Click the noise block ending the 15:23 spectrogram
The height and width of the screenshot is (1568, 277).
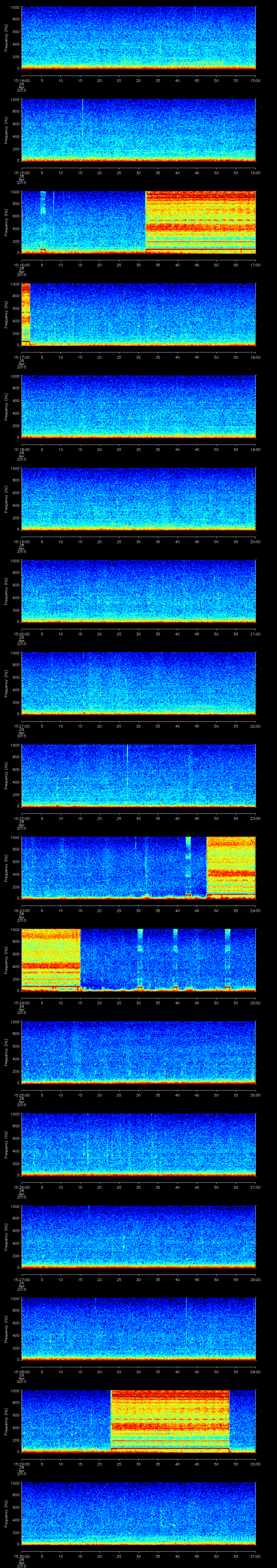[231, 867]
